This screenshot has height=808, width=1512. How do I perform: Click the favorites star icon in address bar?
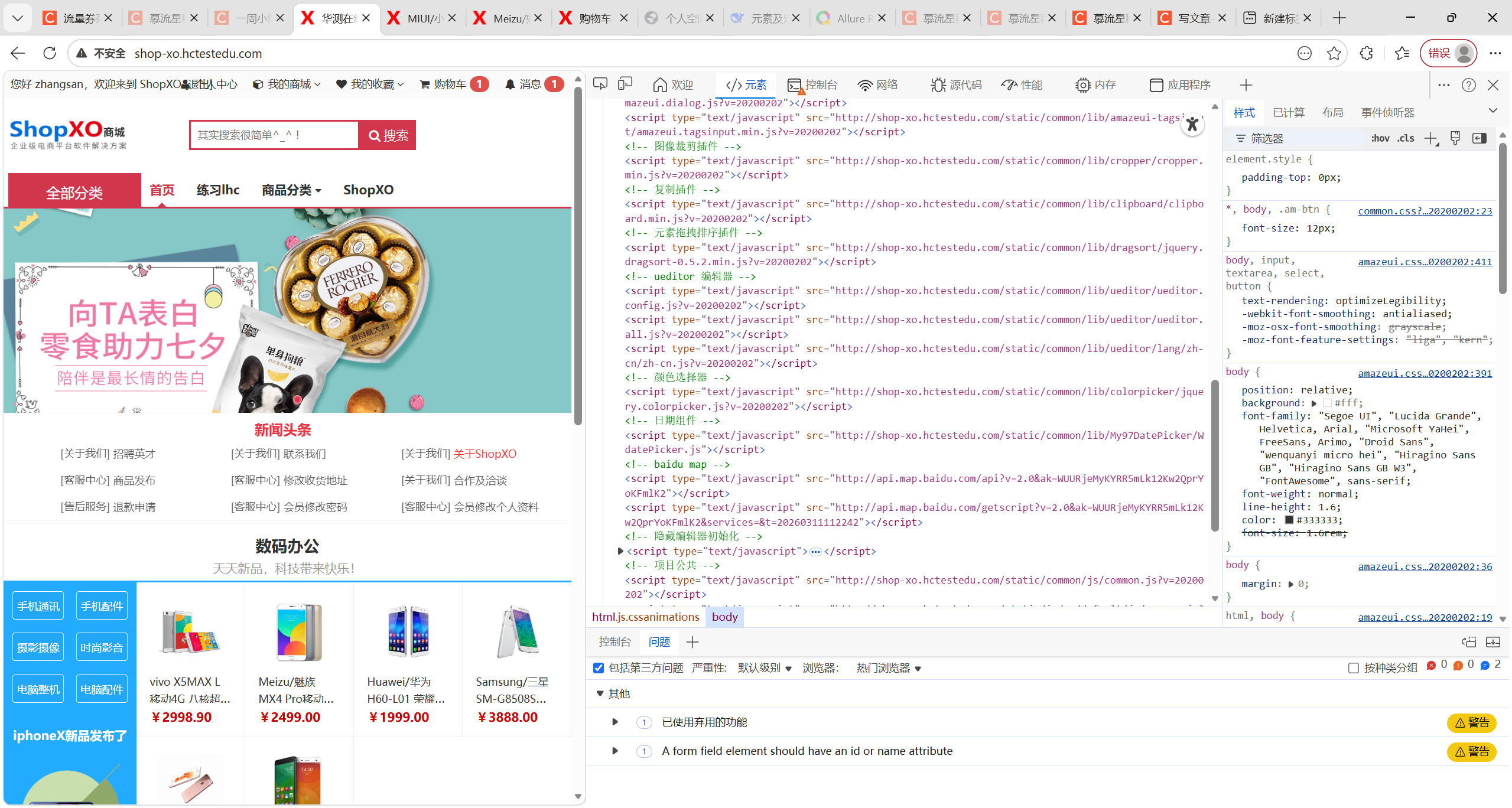(1334, 53)
